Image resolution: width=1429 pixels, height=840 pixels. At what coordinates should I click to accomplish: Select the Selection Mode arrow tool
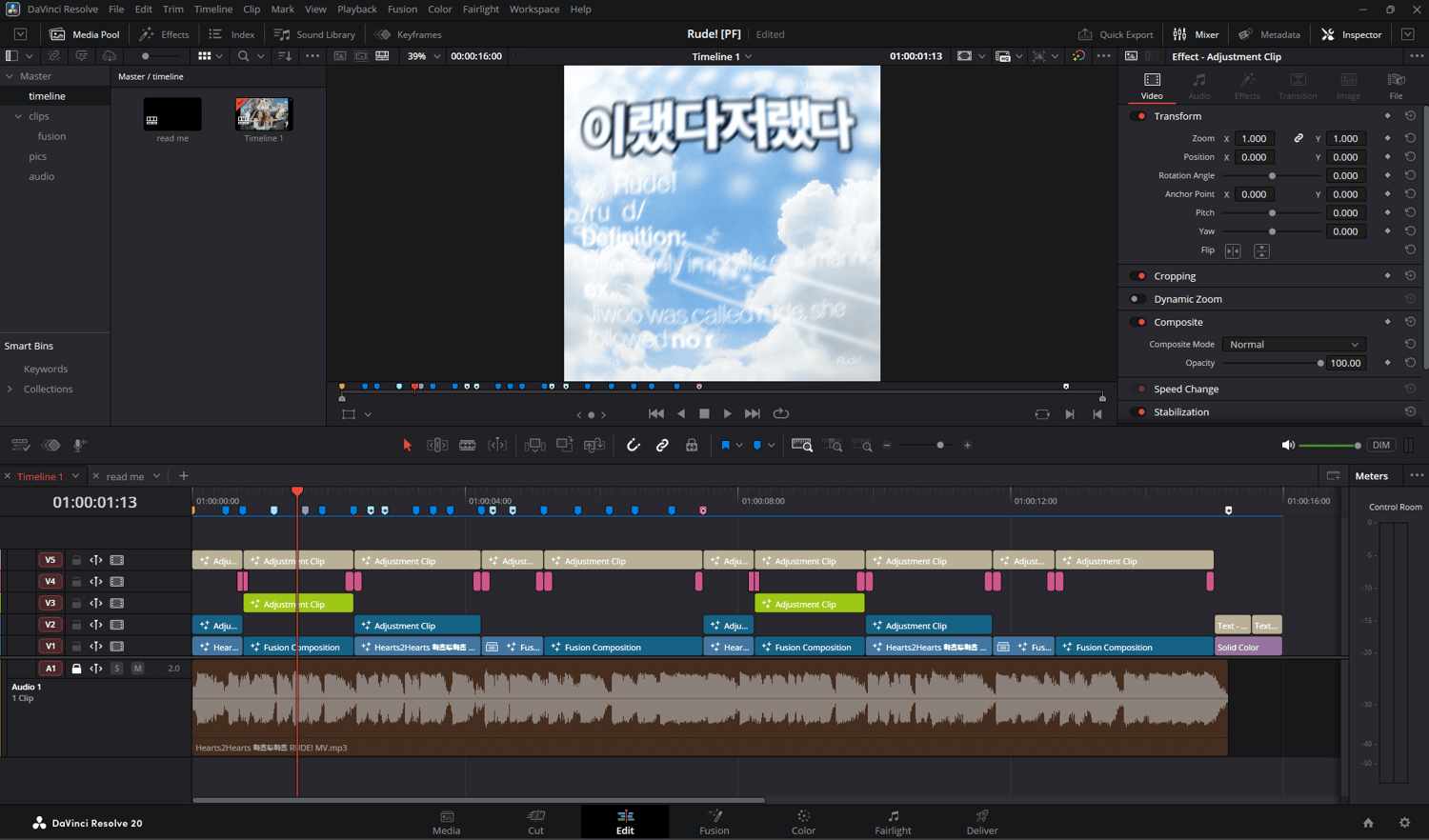click(x=408, y=445)
